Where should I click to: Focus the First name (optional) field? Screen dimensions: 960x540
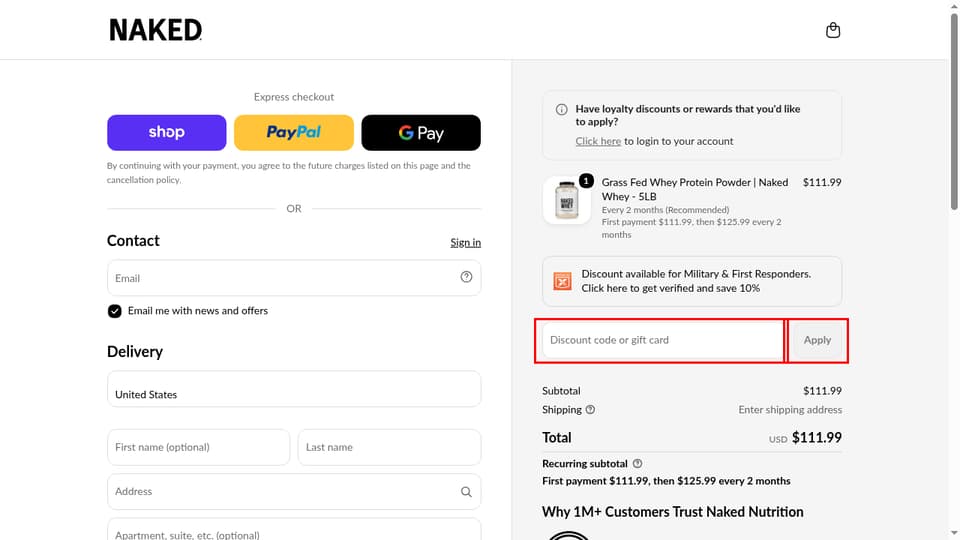tap(198, 448)
